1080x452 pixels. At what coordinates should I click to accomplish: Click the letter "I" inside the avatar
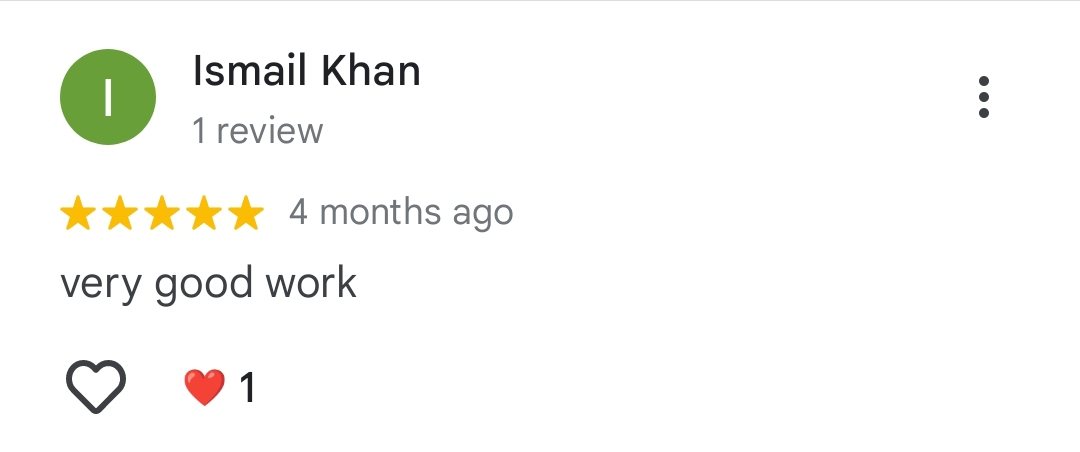pyautogui.click(x=108, y=97)
